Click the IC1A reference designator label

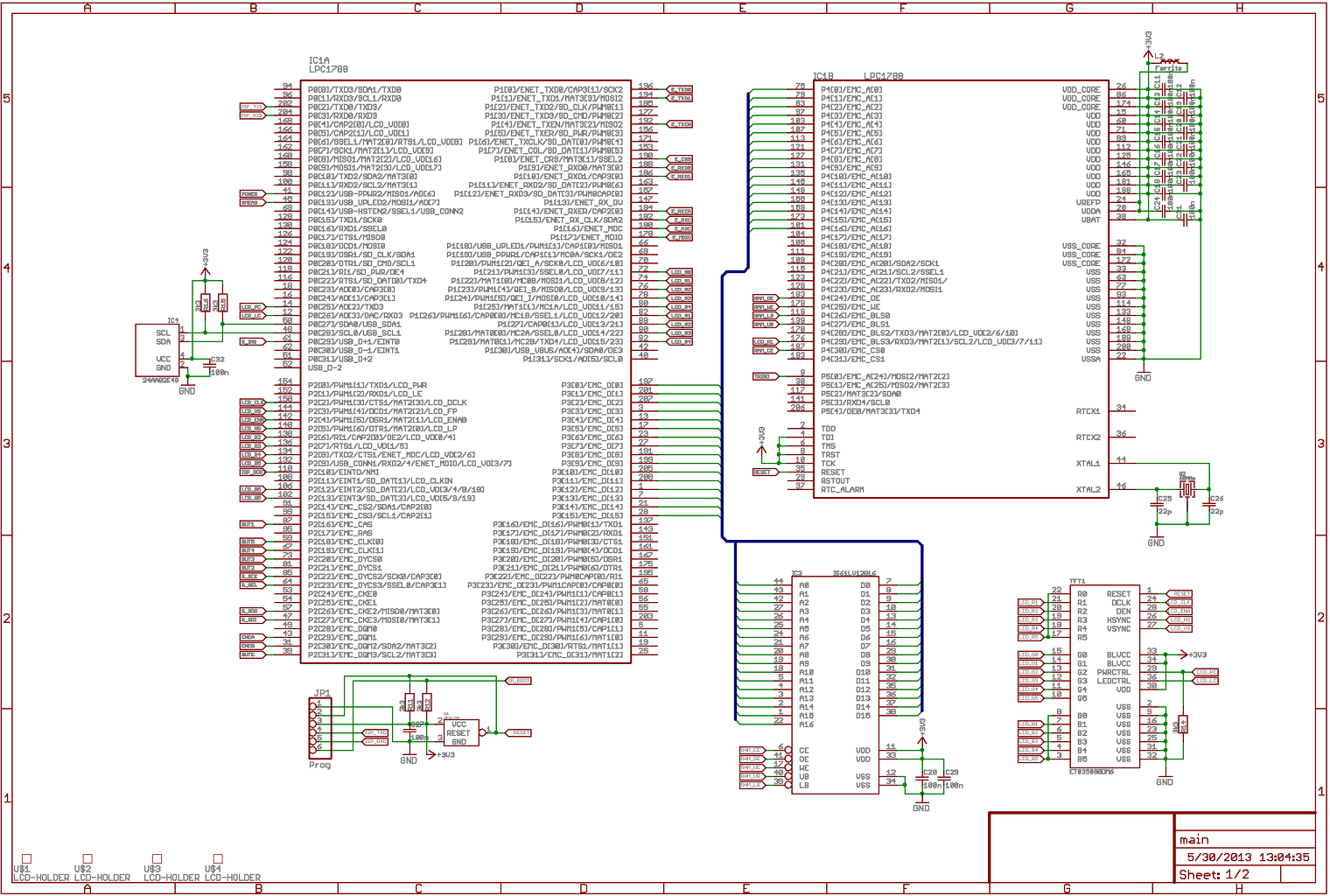(x=318, y=61)
